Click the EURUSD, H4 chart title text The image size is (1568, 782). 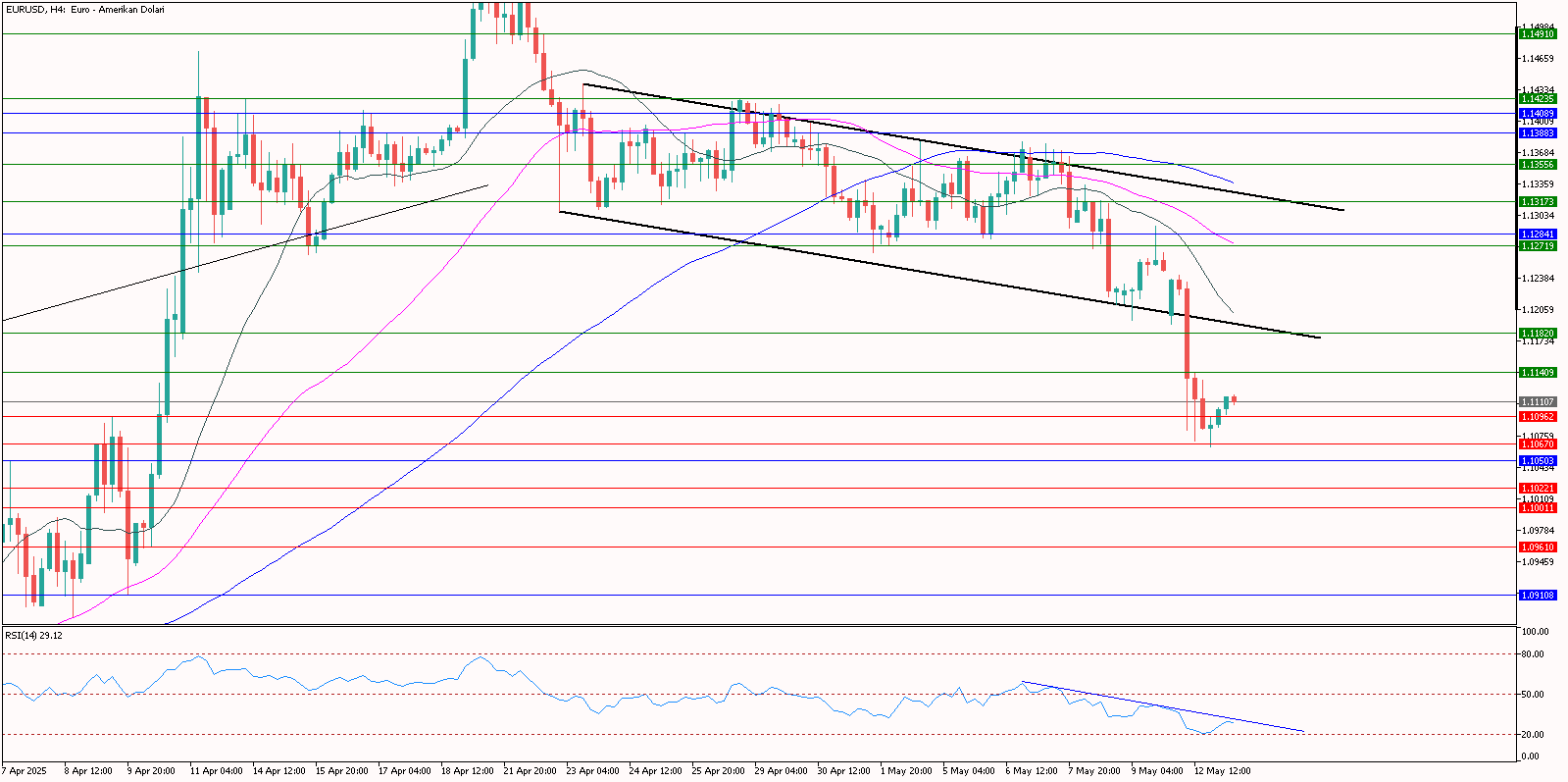(x=84, y=10)
